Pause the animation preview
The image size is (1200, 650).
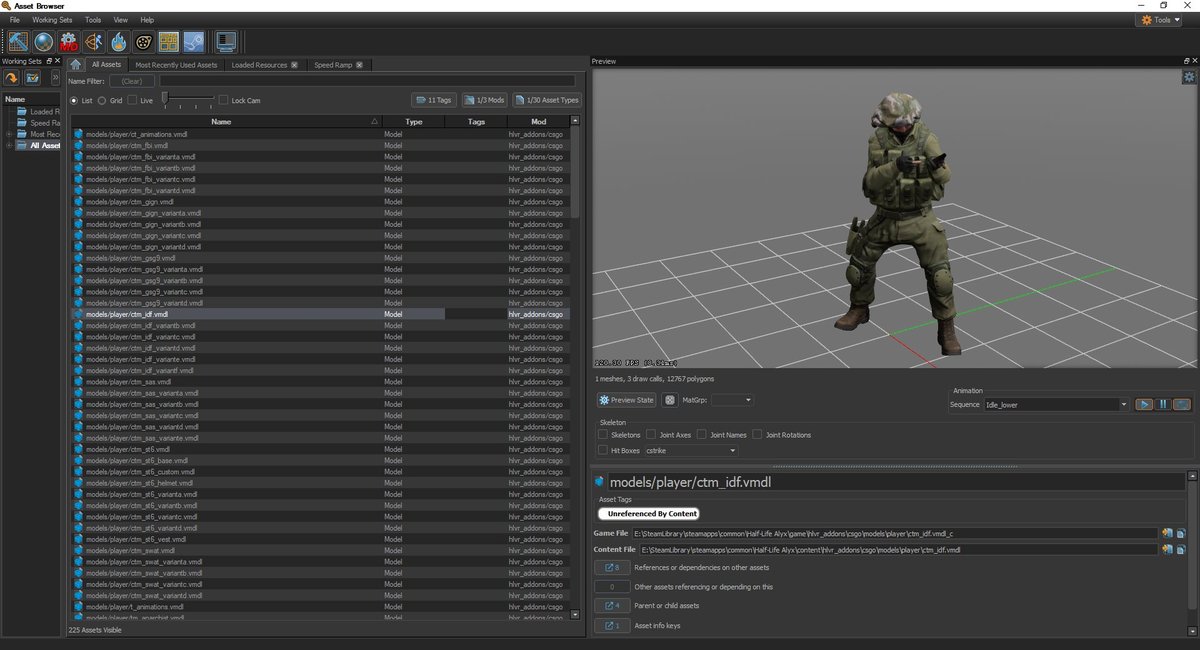pos(1163,405)
